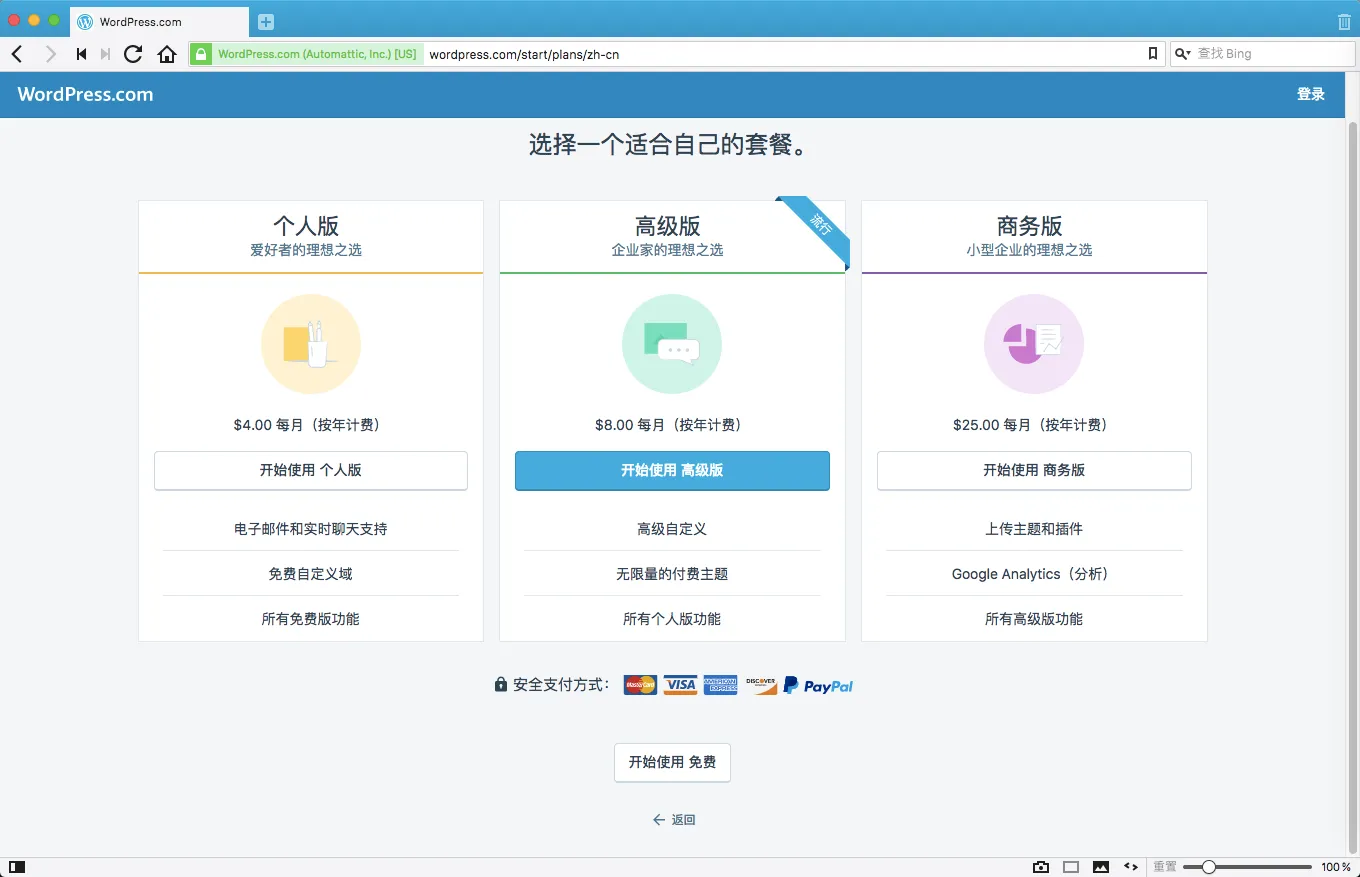Open a new tab with plus button

265,22
